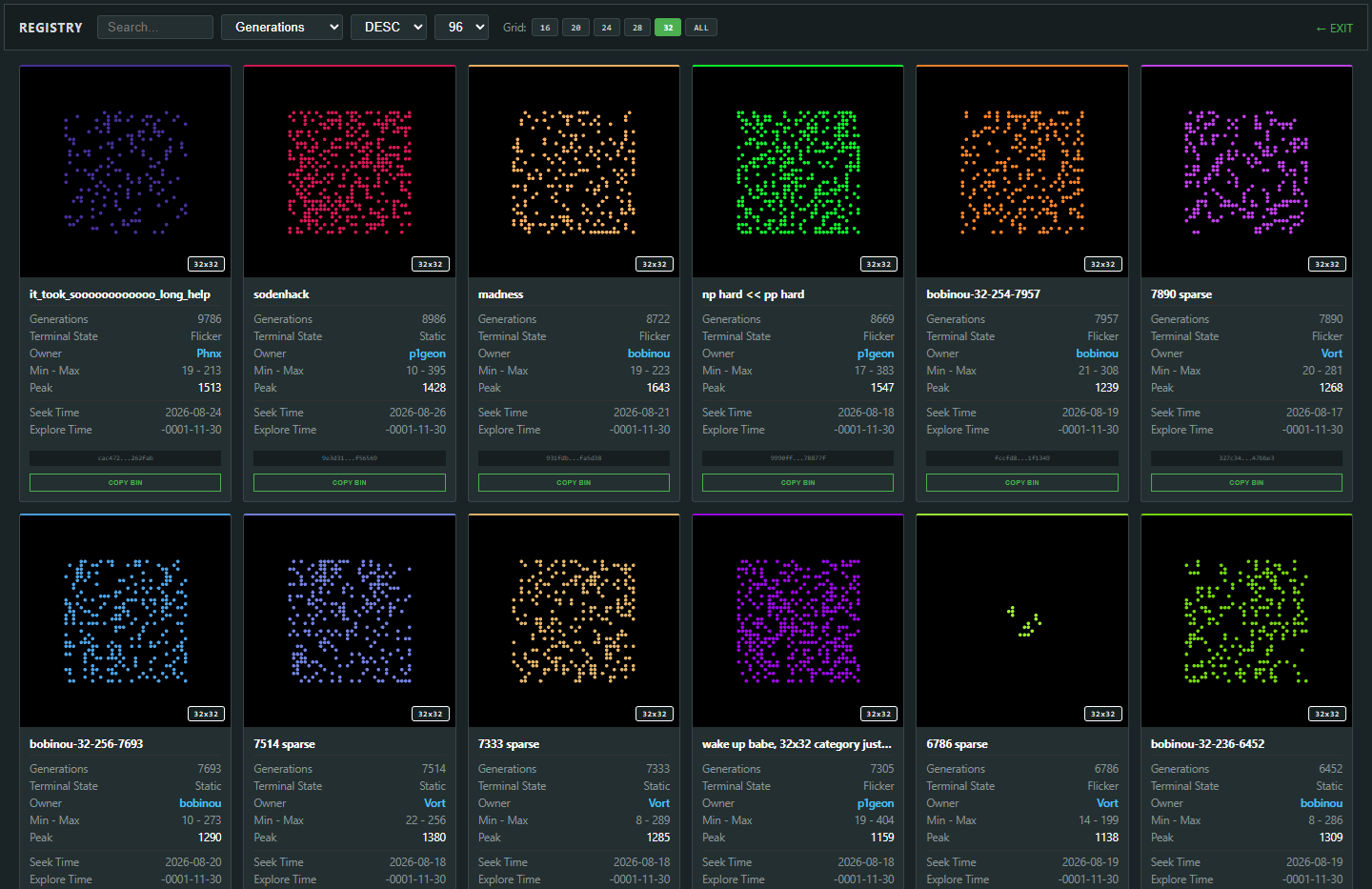Select the ALL grid filter
The image size is (1372, 889).
tap(701, 28)
